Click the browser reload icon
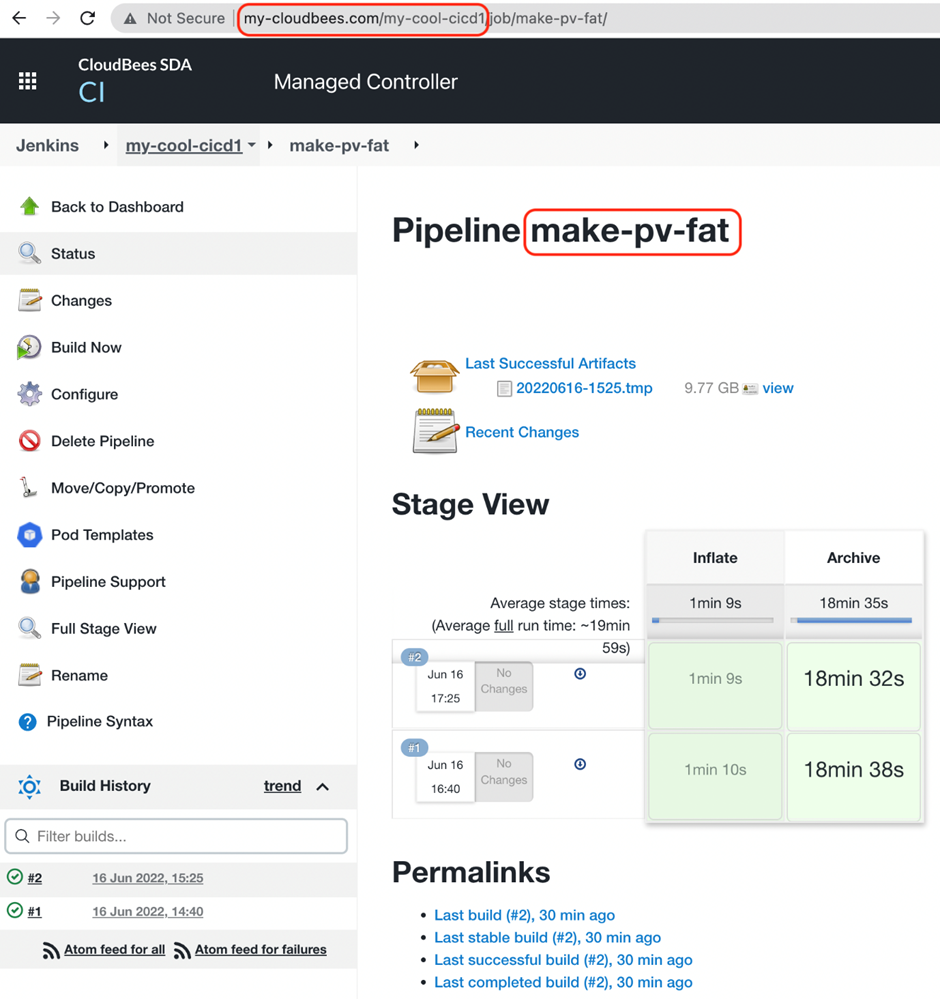This screenshot has width=940, height=999. (88, 18)
